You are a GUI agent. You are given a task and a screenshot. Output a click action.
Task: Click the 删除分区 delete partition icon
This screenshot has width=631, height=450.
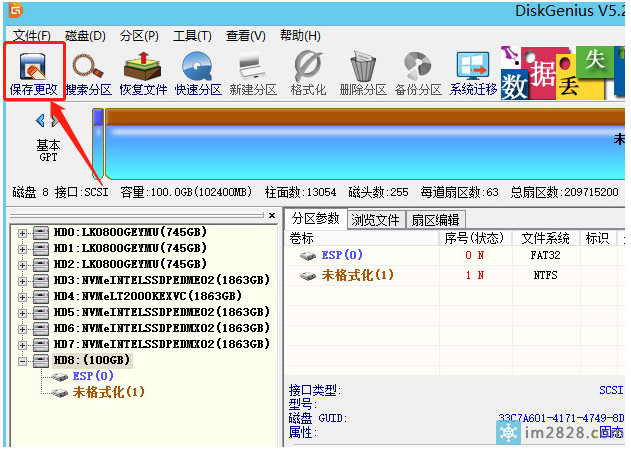362,72
